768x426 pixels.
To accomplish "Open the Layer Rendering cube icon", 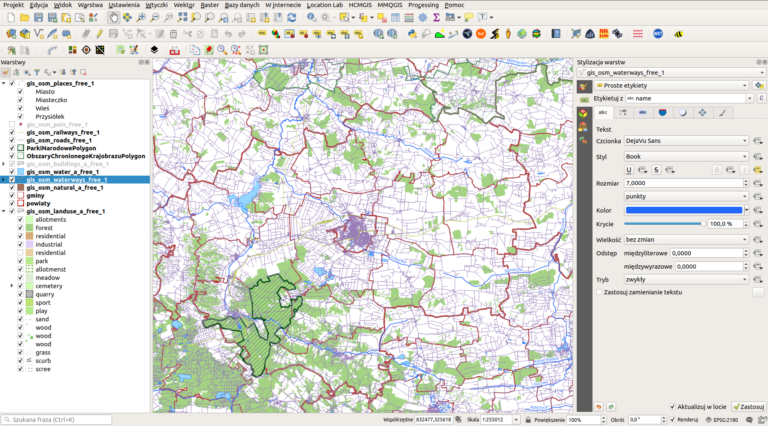I will [583, 113].
